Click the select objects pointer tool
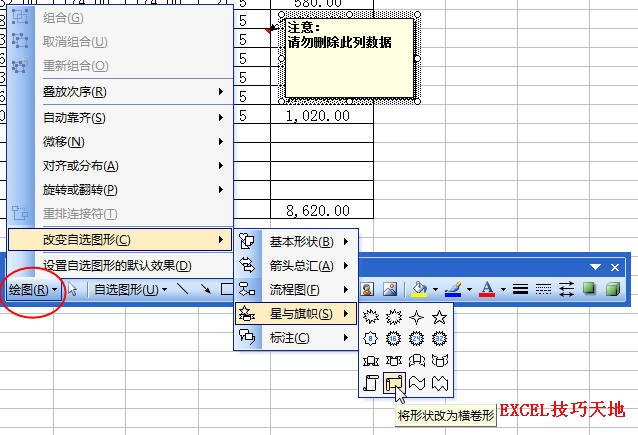638x435 pixels. pyautogui.click(x=72, y=289)
